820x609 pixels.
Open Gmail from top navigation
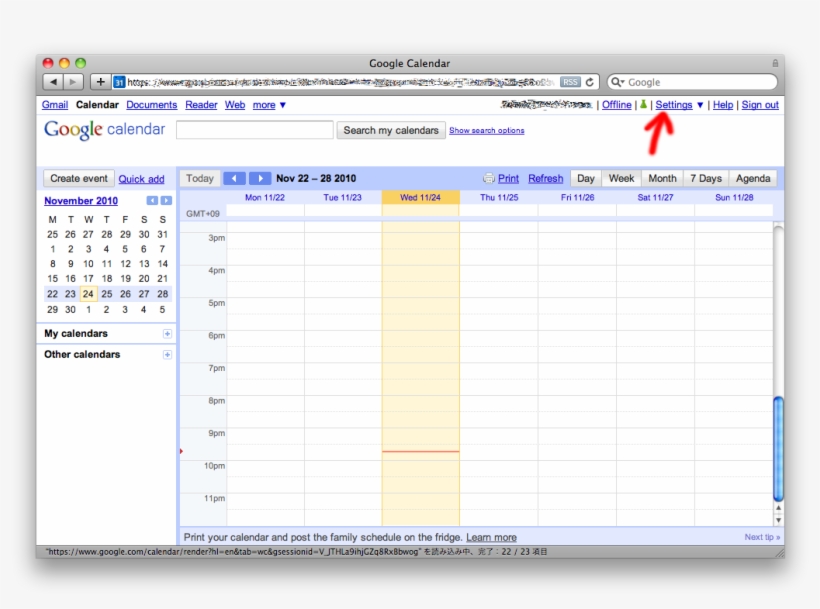(x=55, y=105)
